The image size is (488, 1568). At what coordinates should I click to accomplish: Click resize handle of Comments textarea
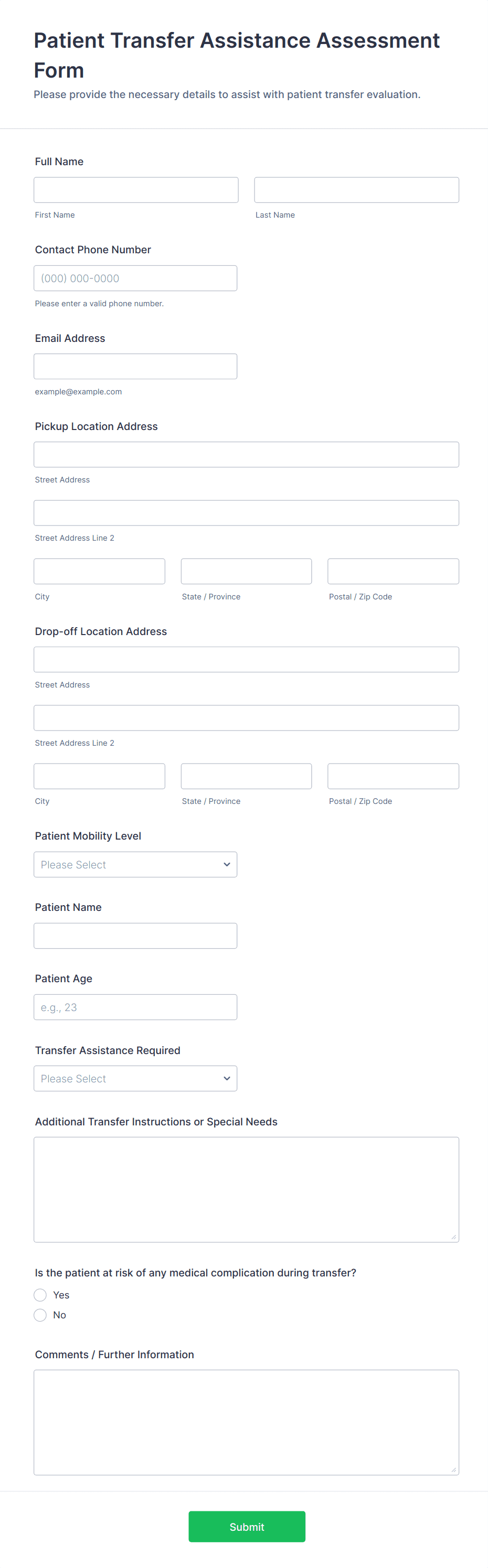pyautogui.click(x=453, y=1469)
